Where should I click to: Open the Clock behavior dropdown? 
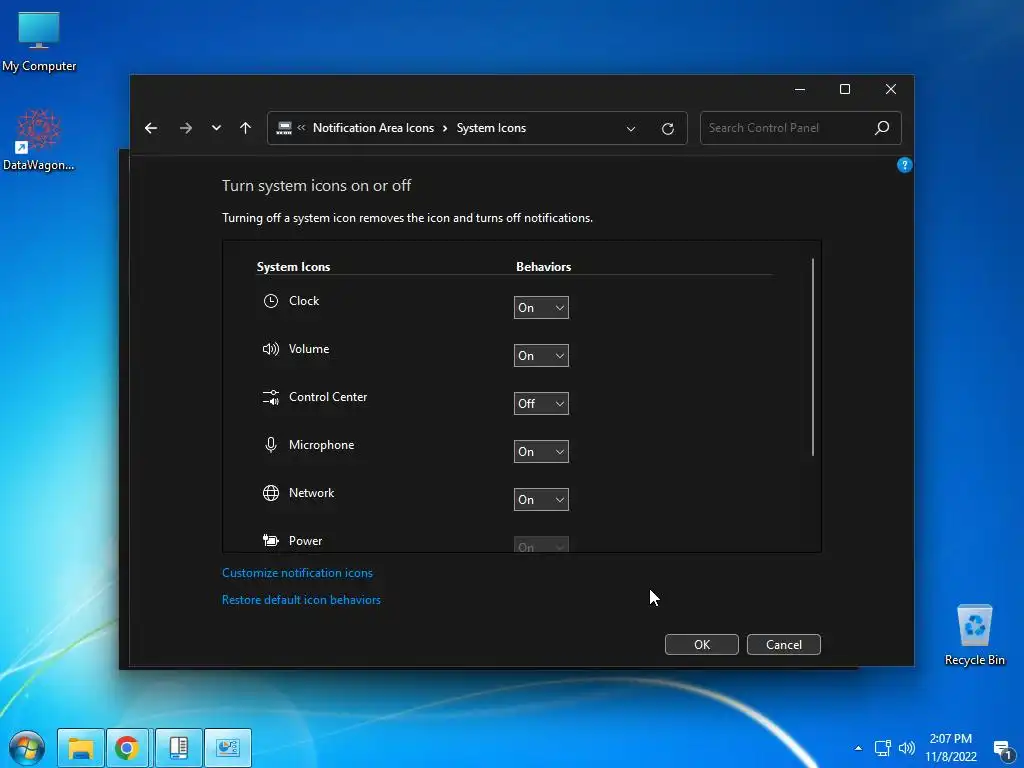(541, 308)
